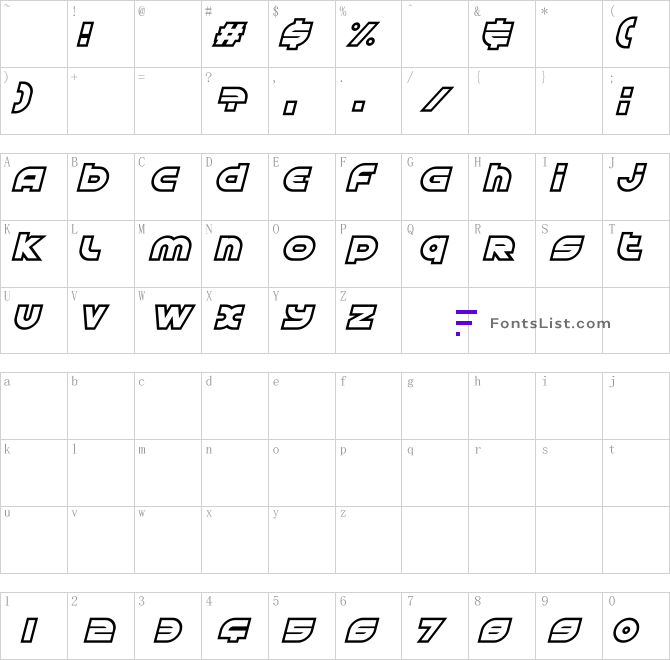Image resolution: width=670 pixels, height=660 pixels.
Task: Click the percent sign glyph cell
Action: click(x=368, y=34)
